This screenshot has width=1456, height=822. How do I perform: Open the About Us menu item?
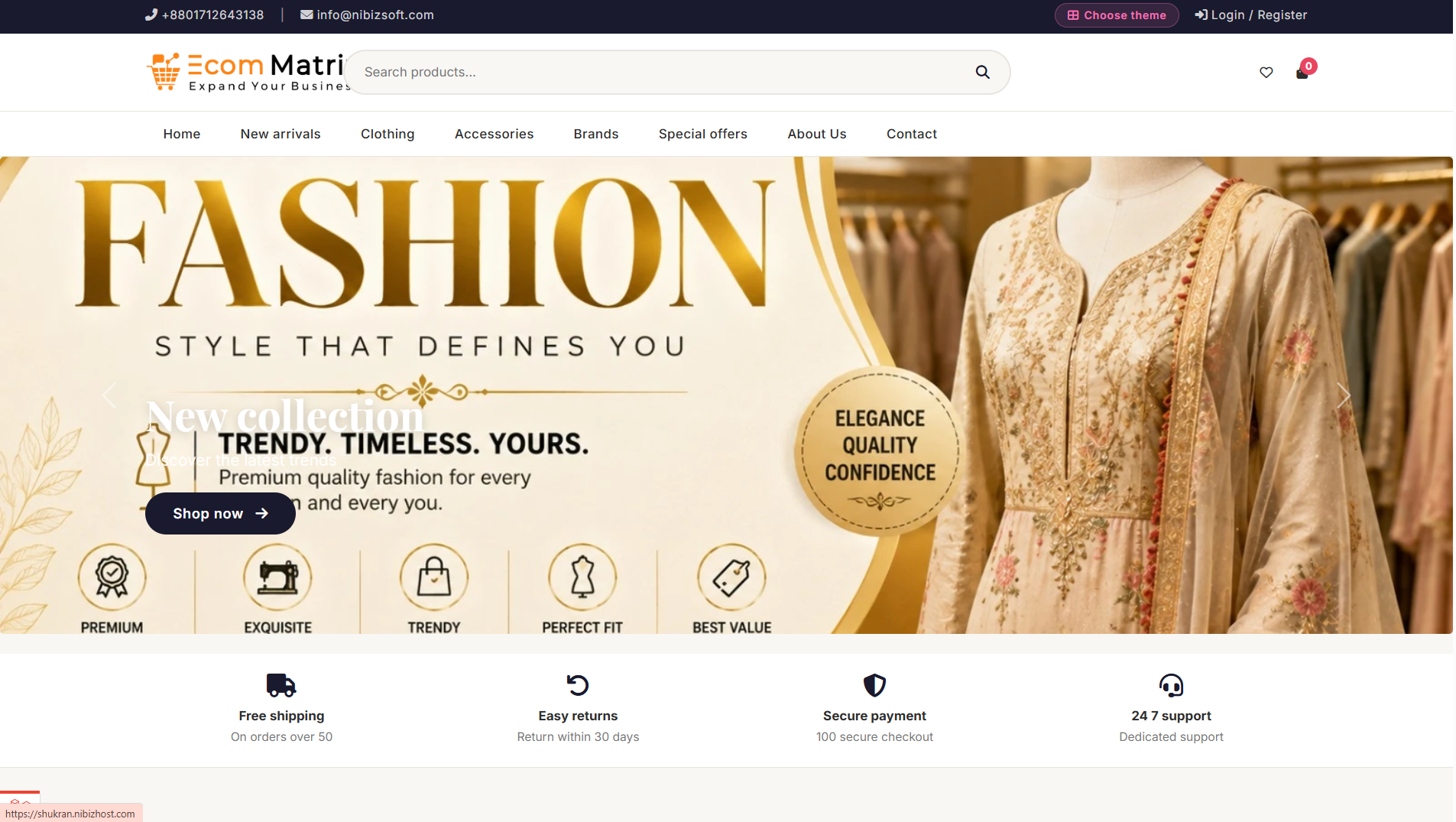point(817,134)
